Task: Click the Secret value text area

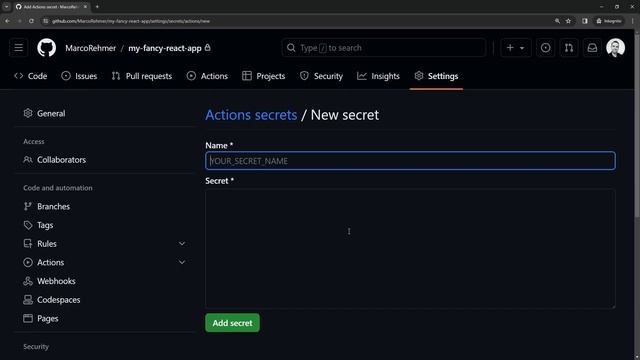Action: pos(410,248)
